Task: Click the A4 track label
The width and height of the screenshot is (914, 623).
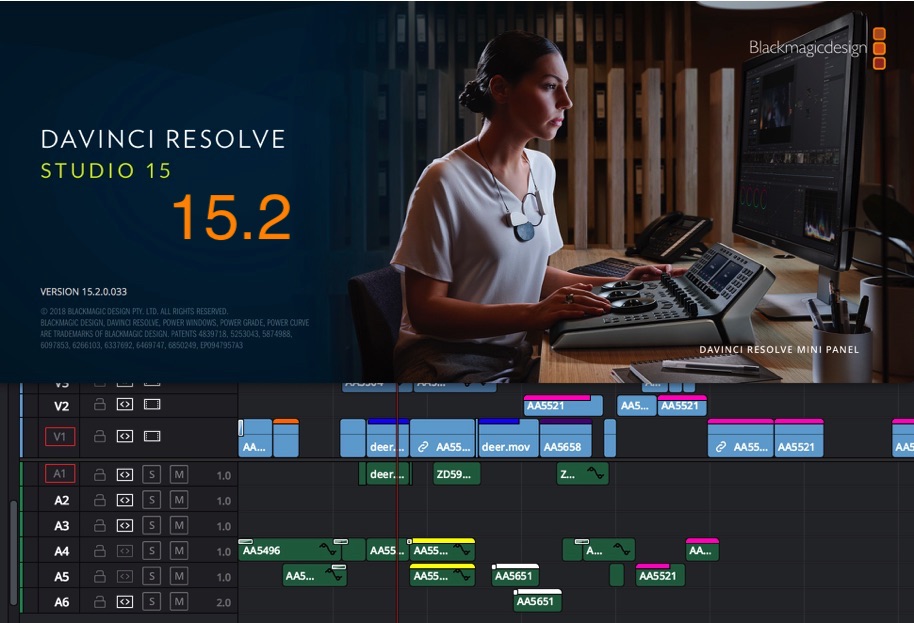Action: (x=61, y=551)
